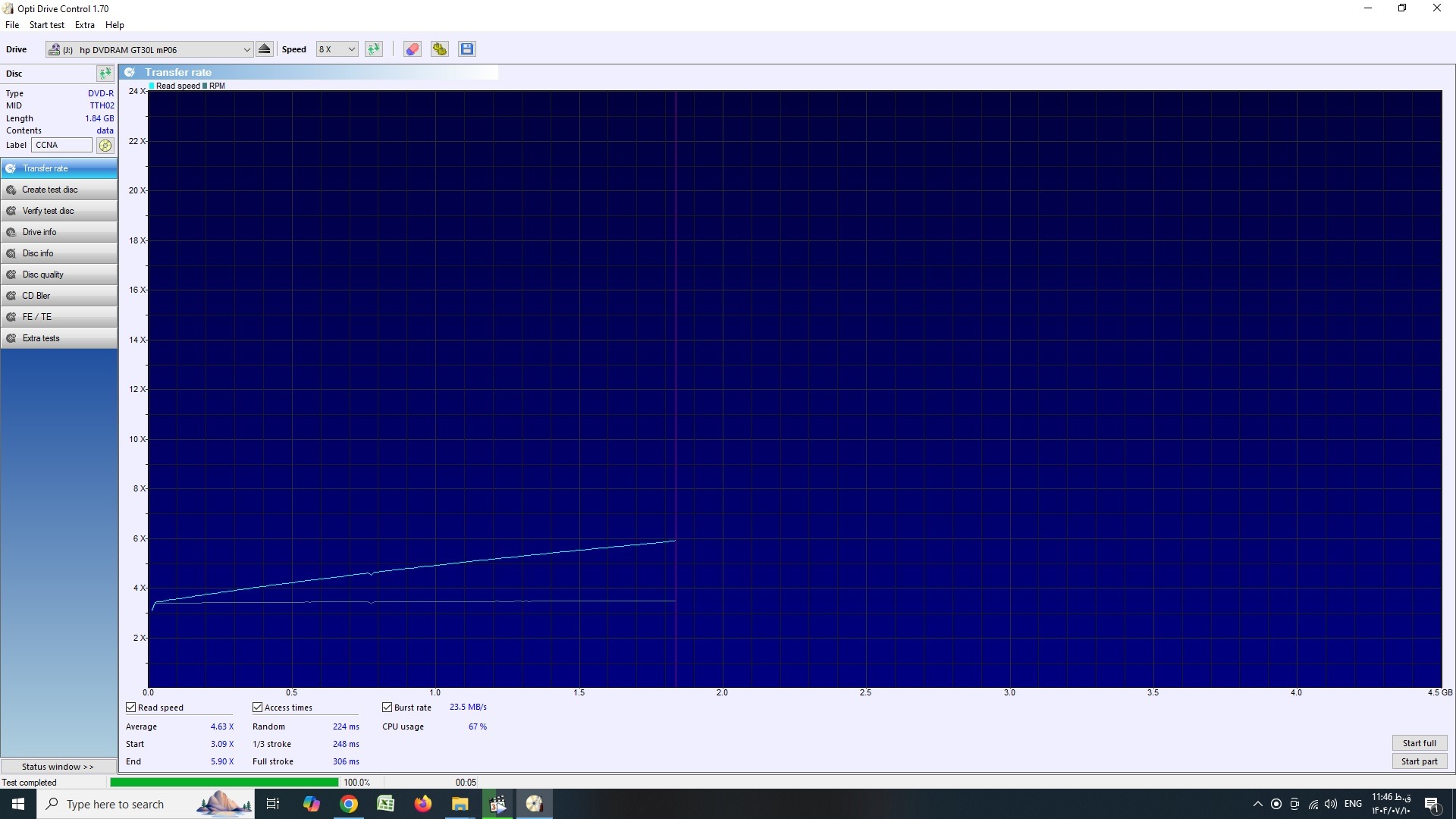Click the refresh icon next to Speed

(x=374, y=49)
